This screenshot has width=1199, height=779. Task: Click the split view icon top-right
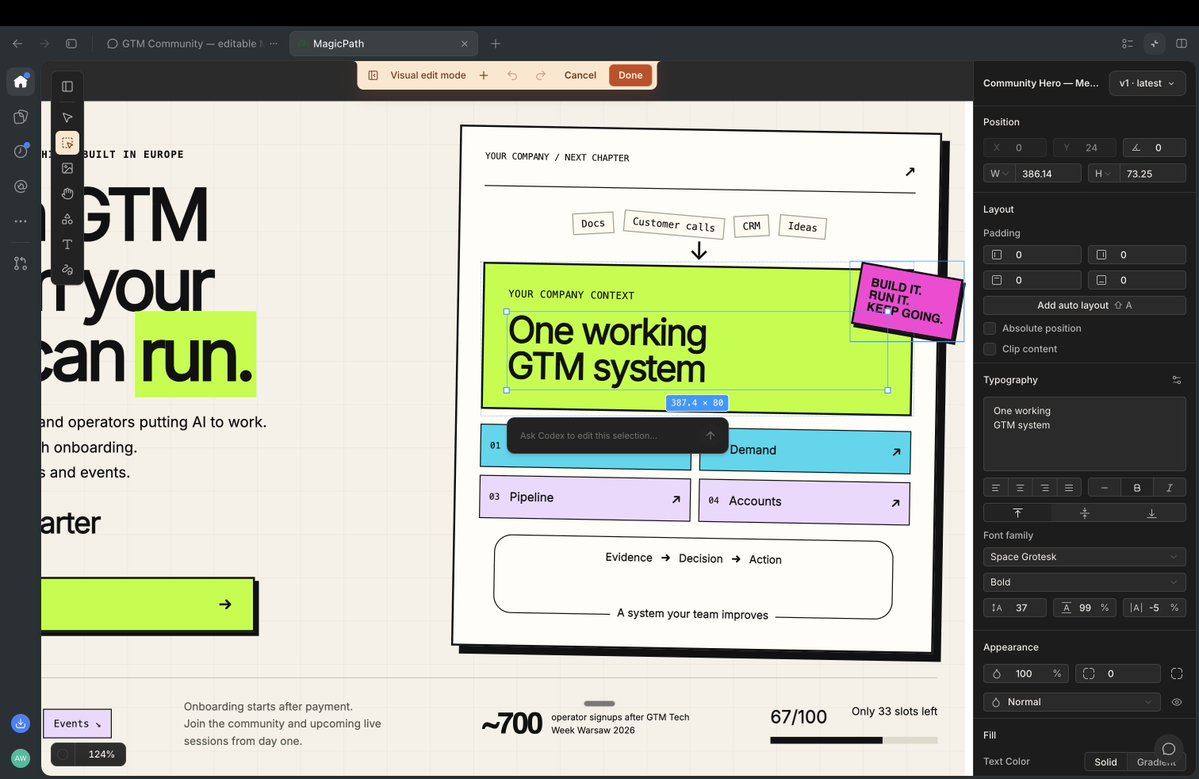[x=1181, y=44]
